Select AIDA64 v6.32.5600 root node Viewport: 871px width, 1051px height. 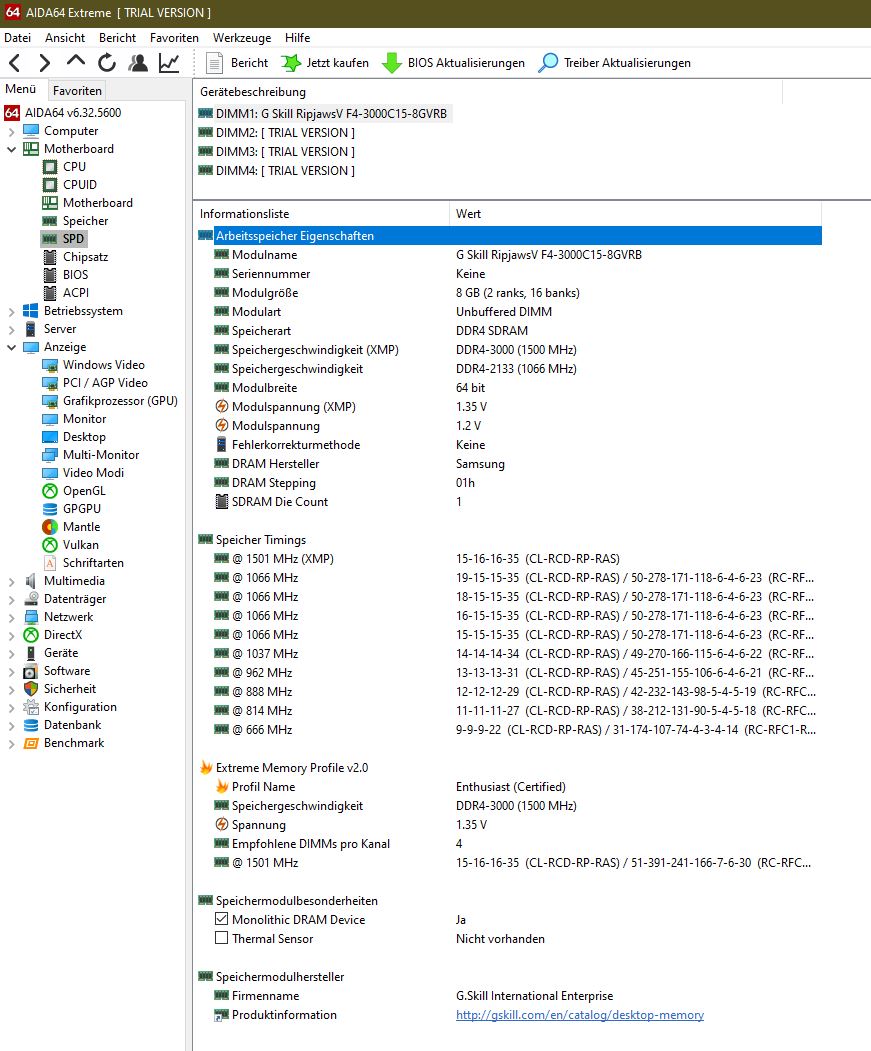[x=73, y=113]
